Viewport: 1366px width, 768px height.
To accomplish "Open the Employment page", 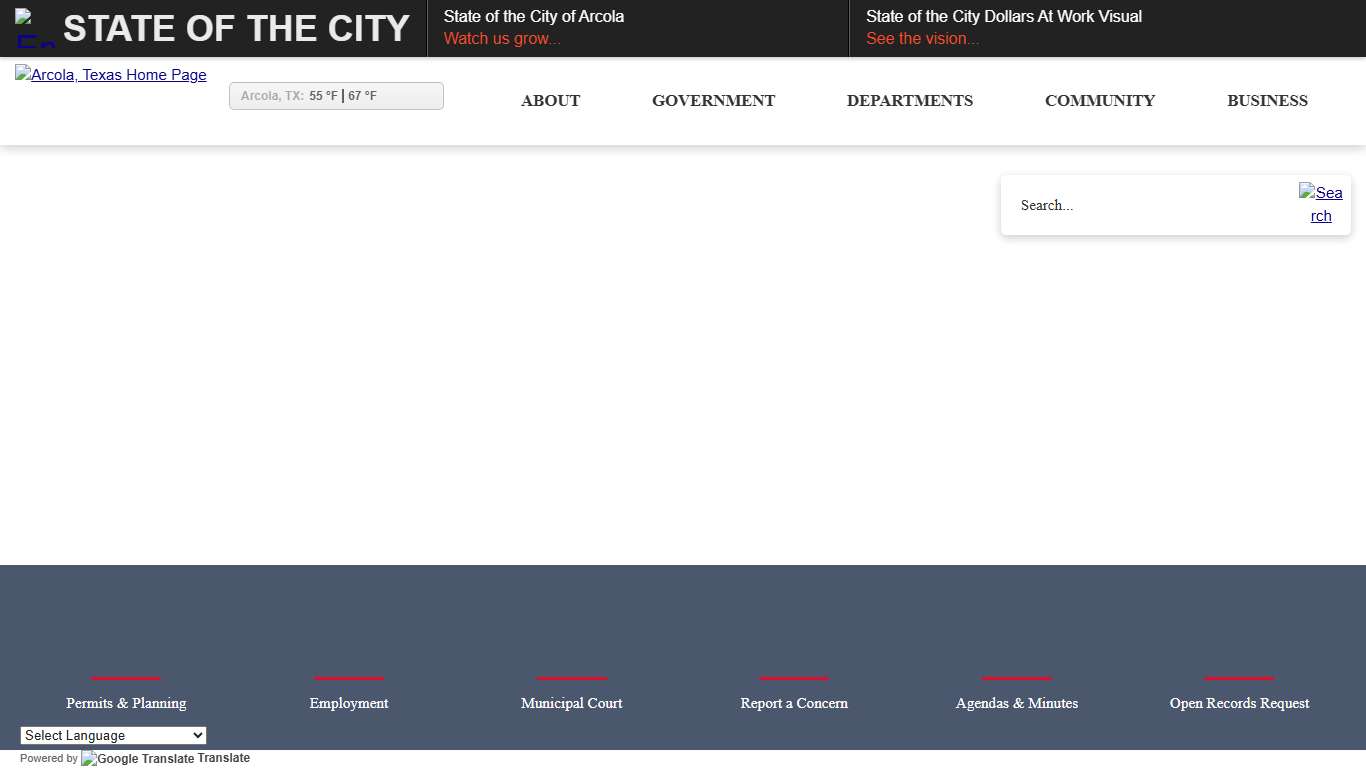I will coord(348,703).
